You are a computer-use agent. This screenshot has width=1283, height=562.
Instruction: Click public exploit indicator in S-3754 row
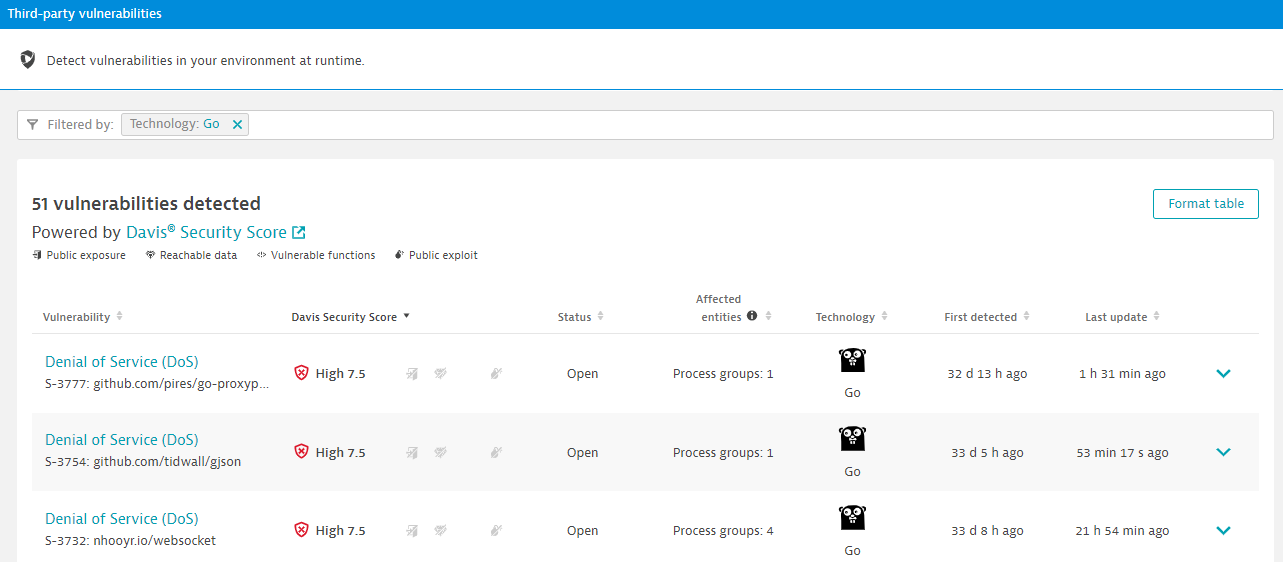click(495, 453)
